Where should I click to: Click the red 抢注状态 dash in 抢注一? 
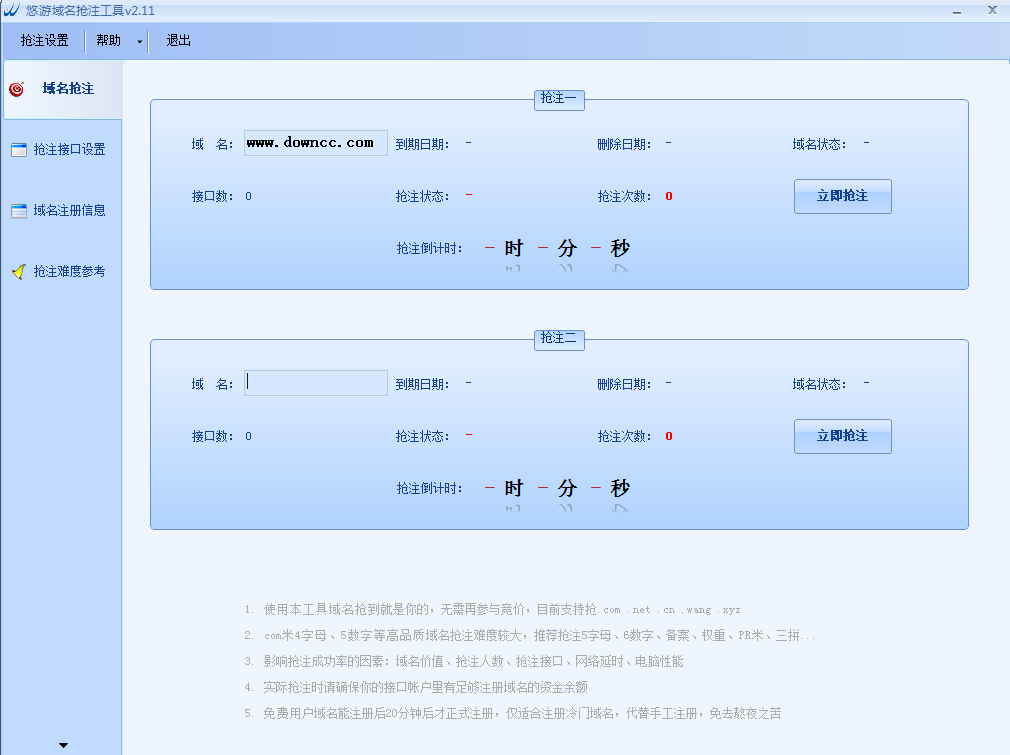click(x=469, y=196)
